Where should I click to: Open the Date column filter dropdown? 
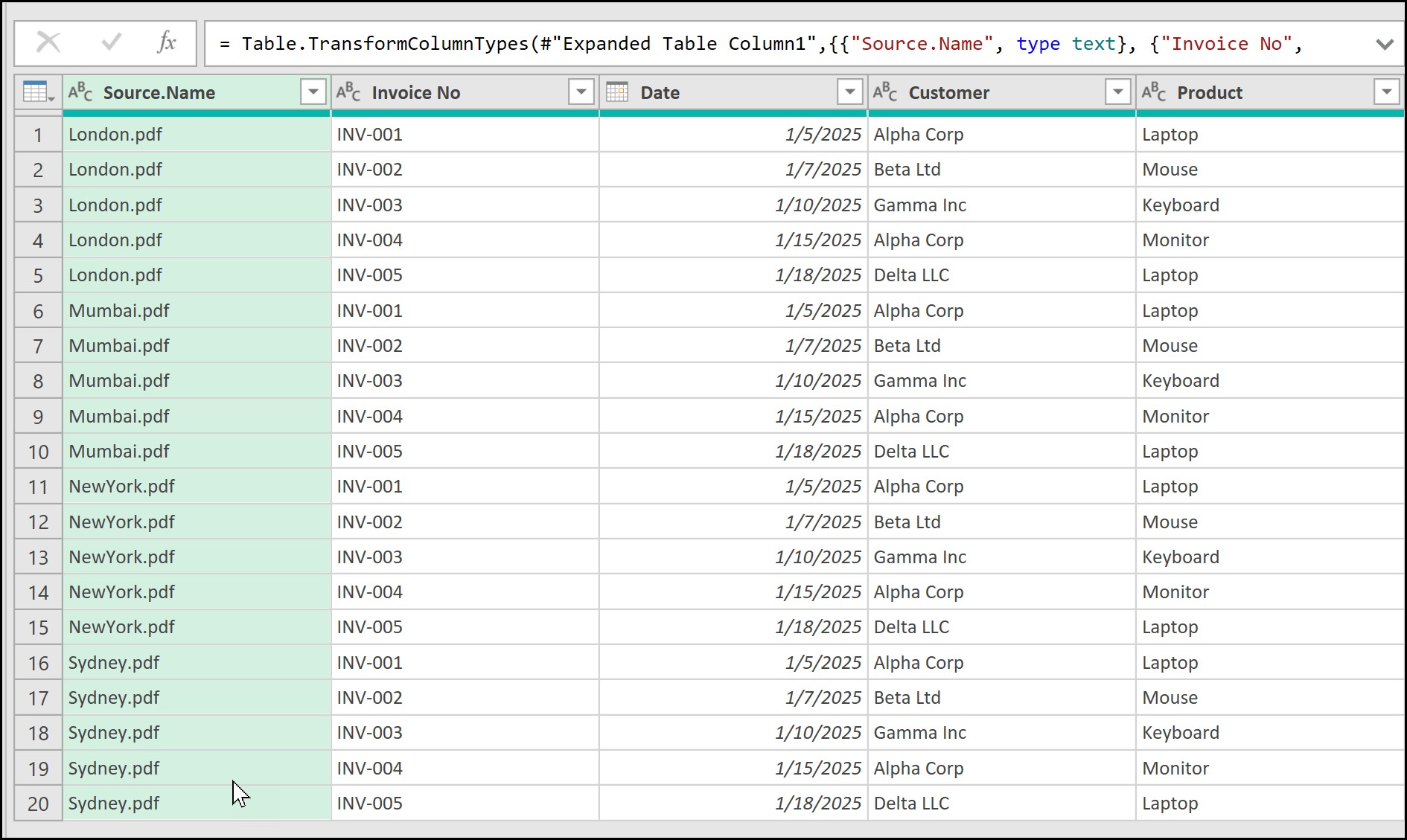coord(849,92)
